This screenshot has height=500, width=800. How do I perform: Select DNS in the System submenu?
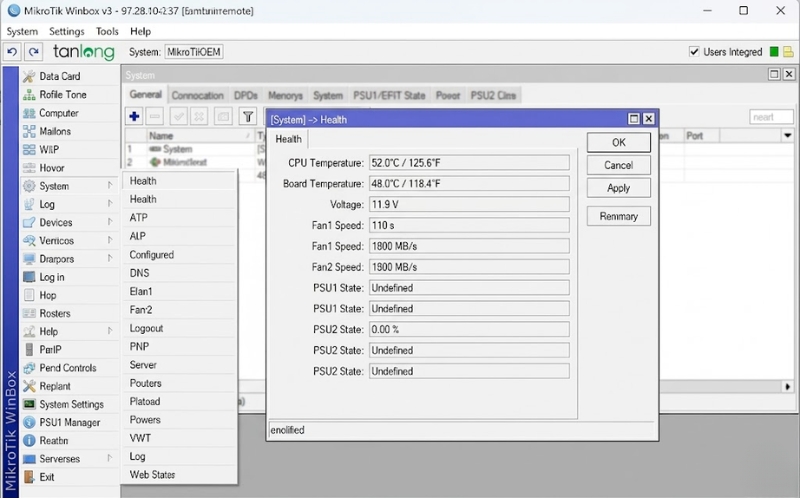pos(139,273)
